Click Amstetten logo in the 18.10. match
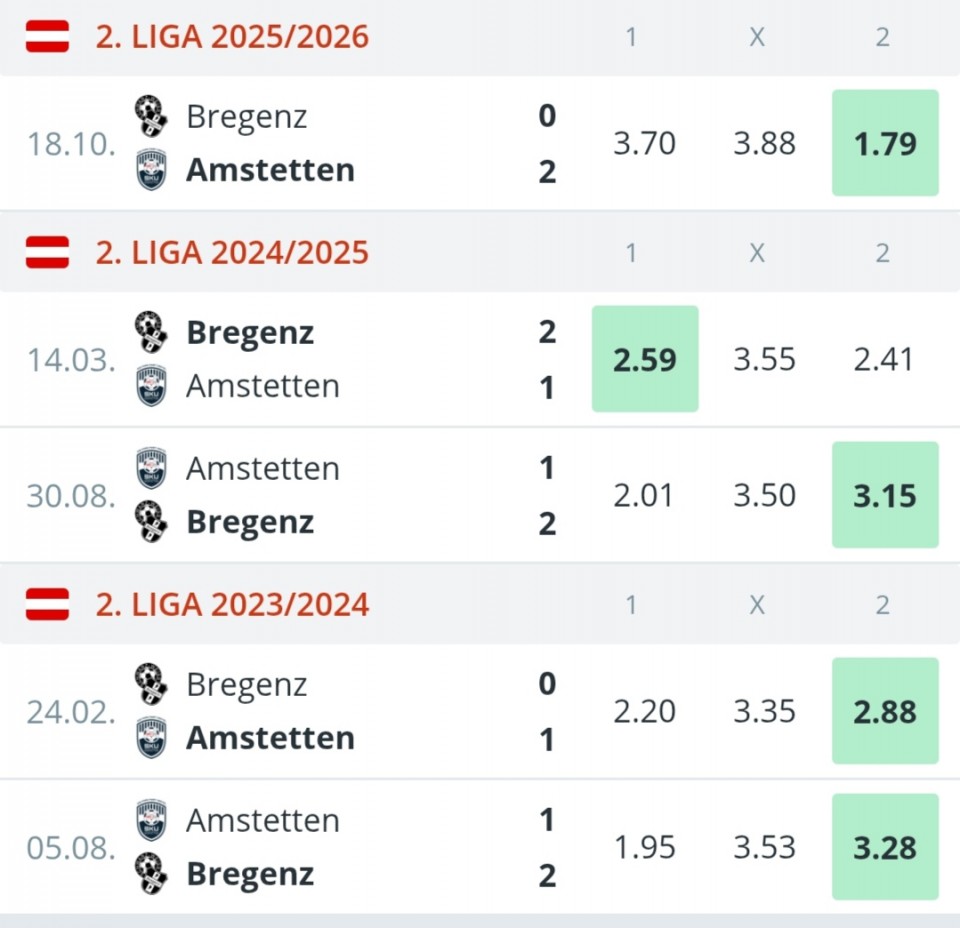The height and width of the screenshot is (928, 960). pos(151,170)
